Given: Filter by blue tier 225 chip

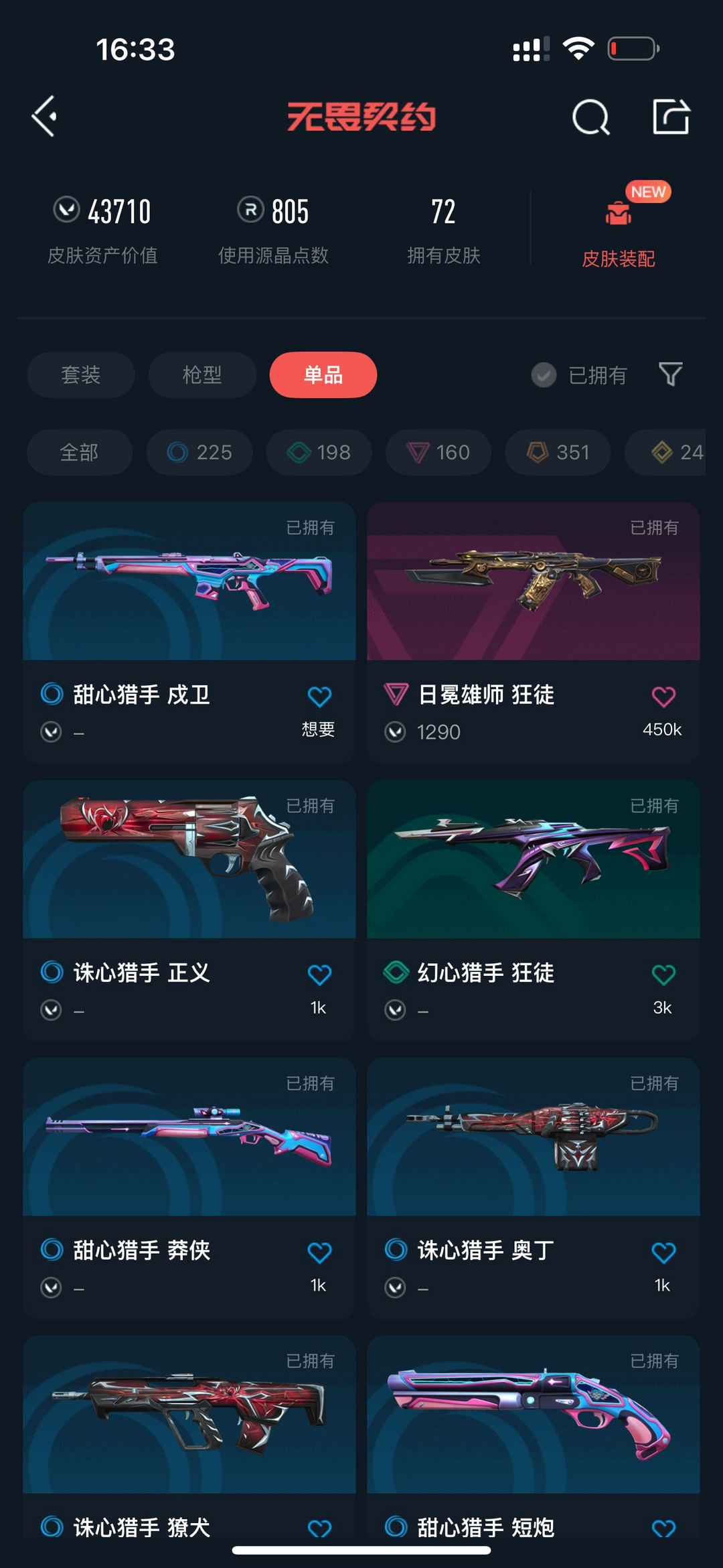Looking at the screenshot, I should (x=199, y=452).
